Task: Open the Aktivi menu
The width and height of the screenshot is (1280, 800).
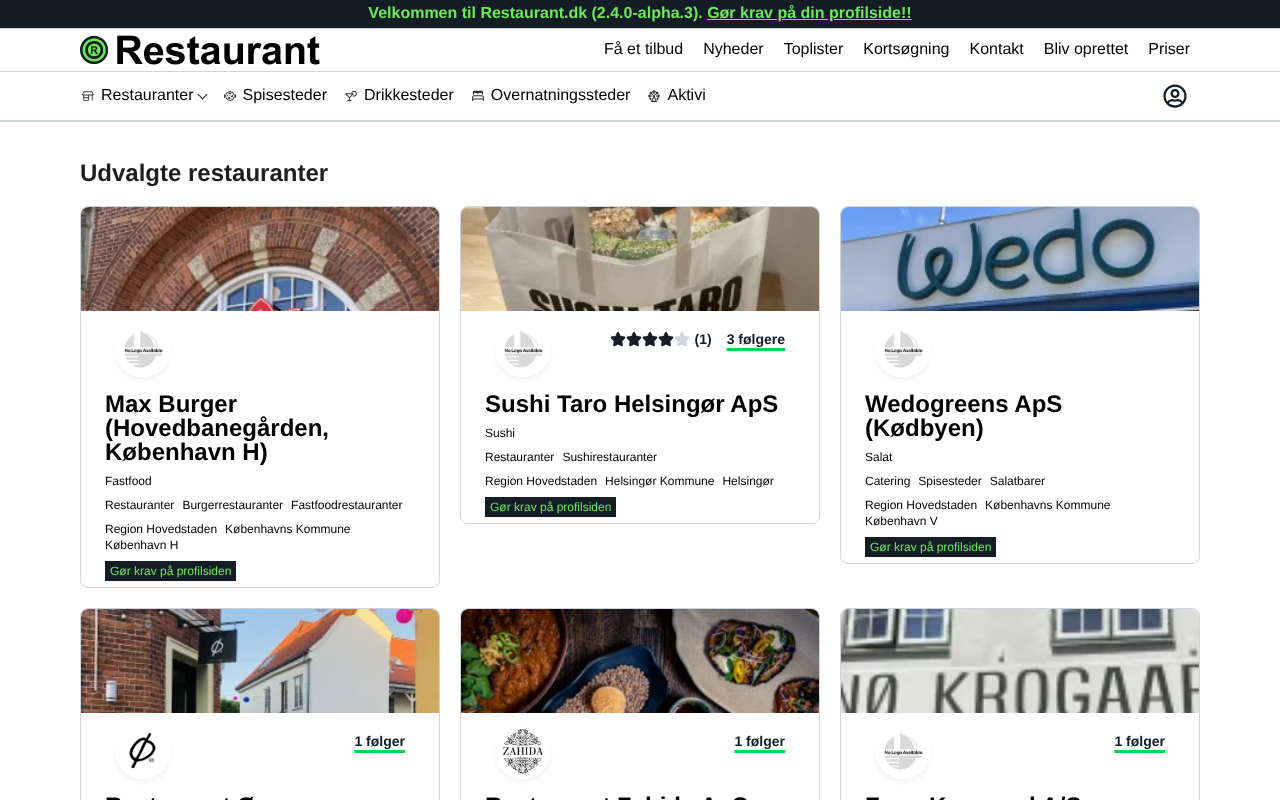Action: pos(686,95)
